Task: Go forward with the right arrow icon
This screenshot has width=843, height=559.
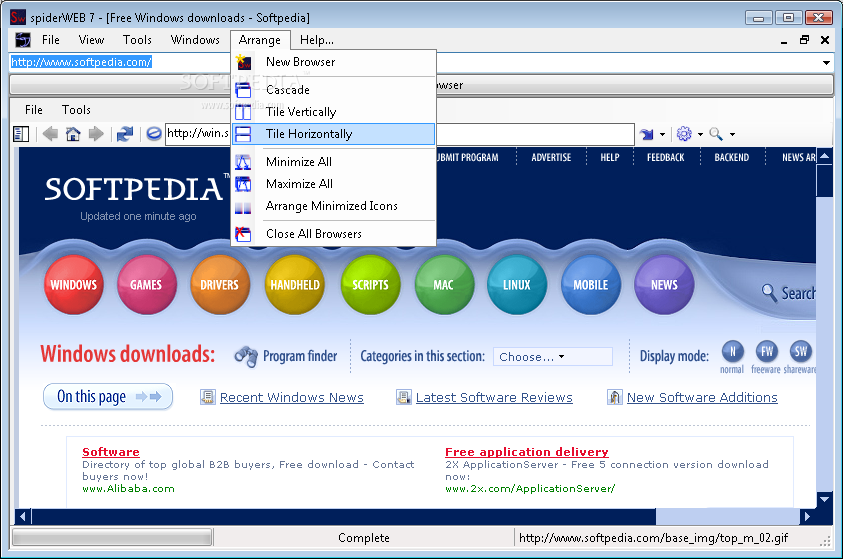Action: click(96, 134)
